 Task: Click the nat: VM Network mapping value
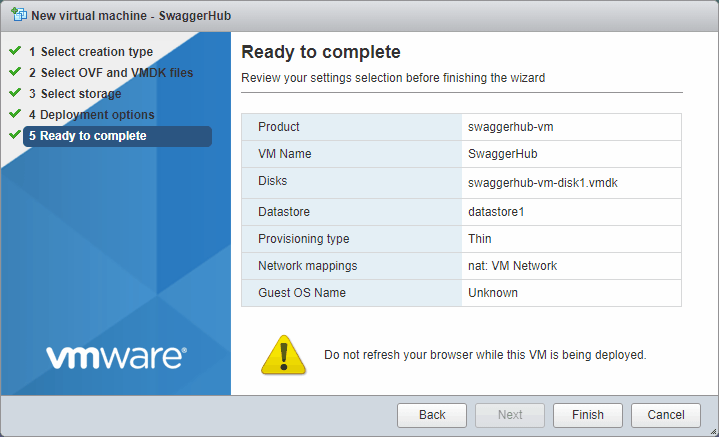click(512, 266)
